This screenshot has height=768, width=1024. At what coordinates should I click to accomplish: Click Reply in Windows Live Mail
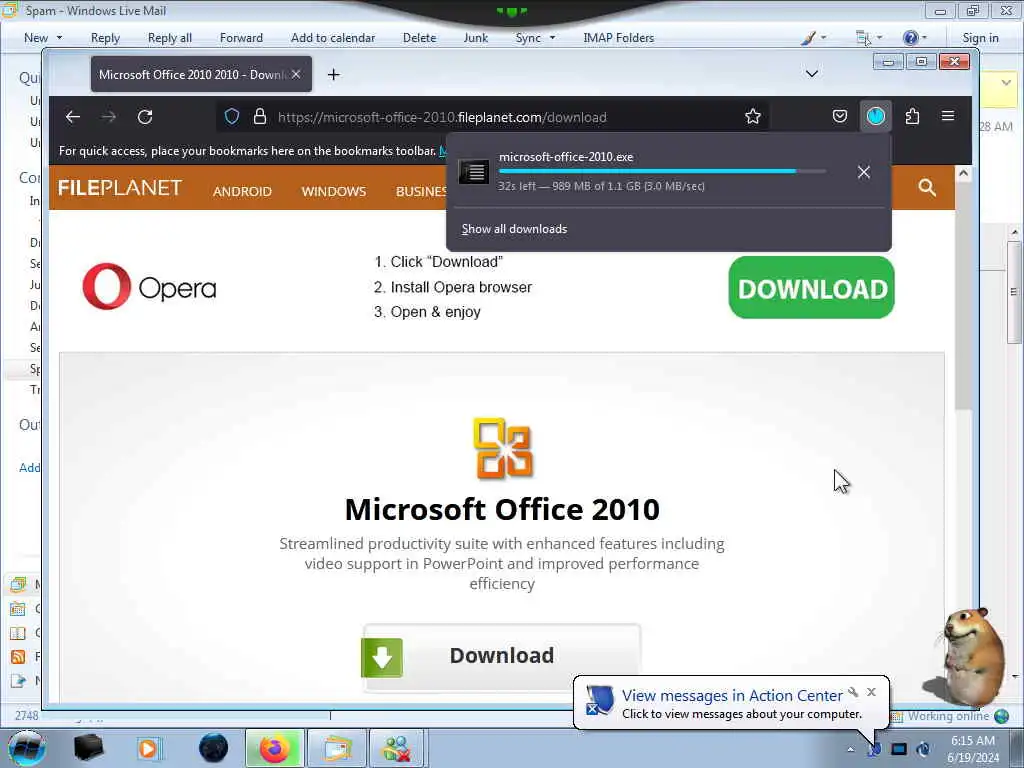coord(105,38)
